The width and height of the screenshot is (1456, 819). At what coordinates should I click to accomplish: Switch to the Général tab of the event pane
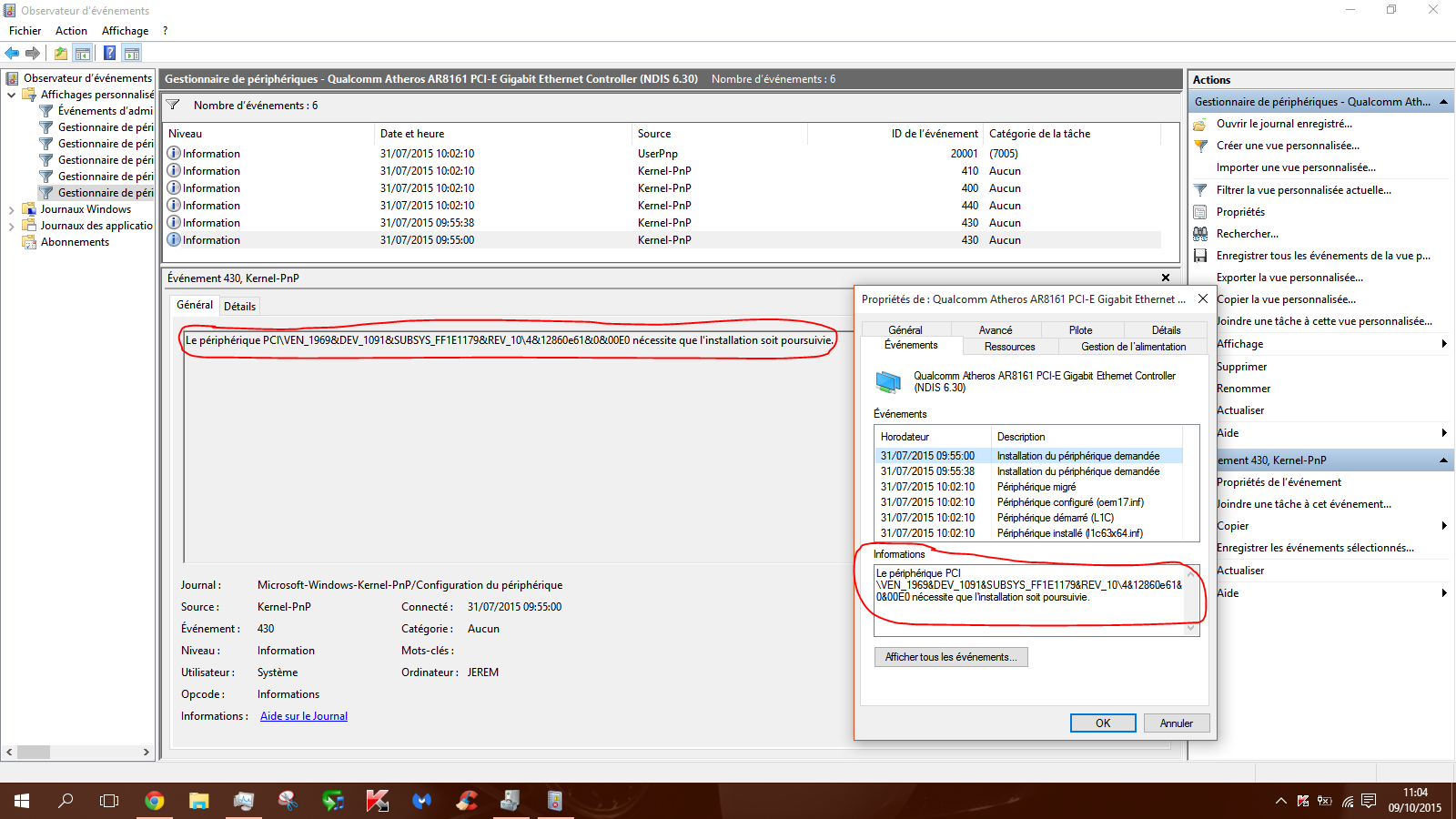pyautogui.click(x=195, y=305)
